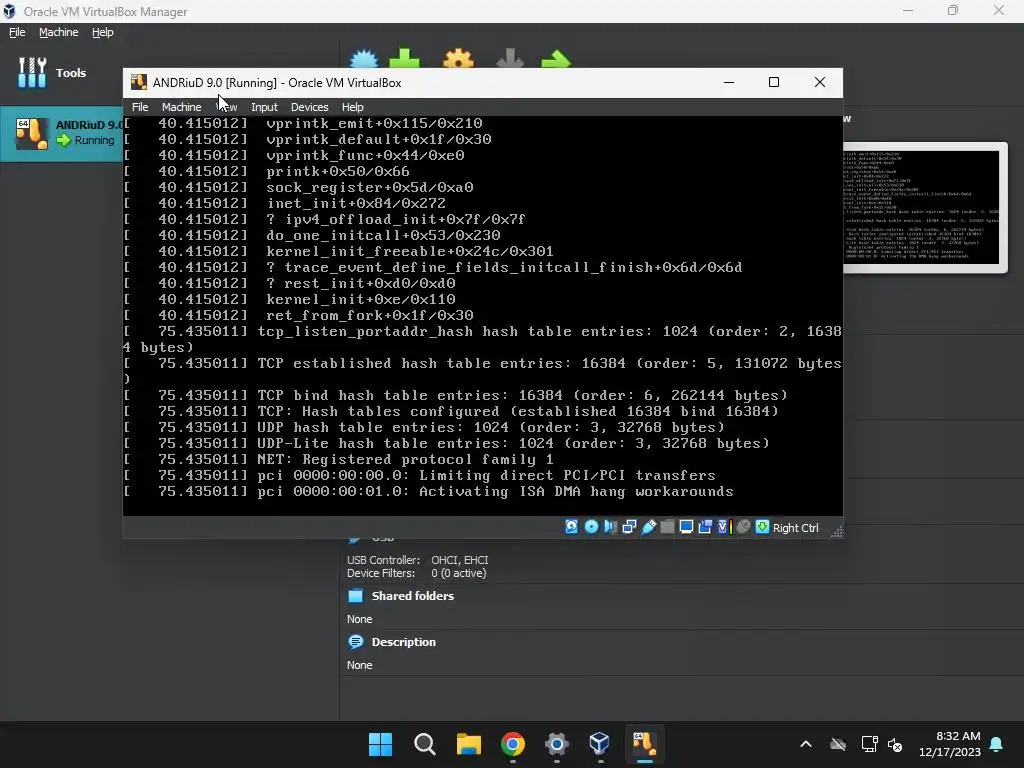This screenshot has width=1024, height=768.
Task: Click the Tools wrench icon in Manager sidebar
Action: [32, 72]
